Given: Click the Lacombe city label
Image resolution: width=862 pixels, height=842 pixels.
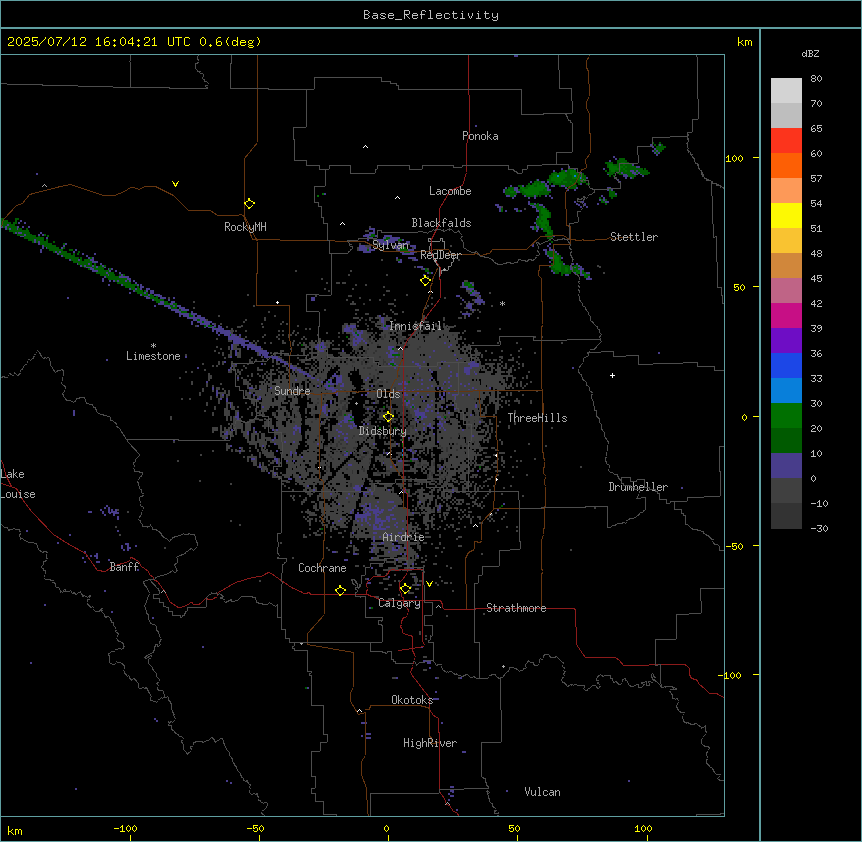Looking at the screenshot, I should pos(450,191).
